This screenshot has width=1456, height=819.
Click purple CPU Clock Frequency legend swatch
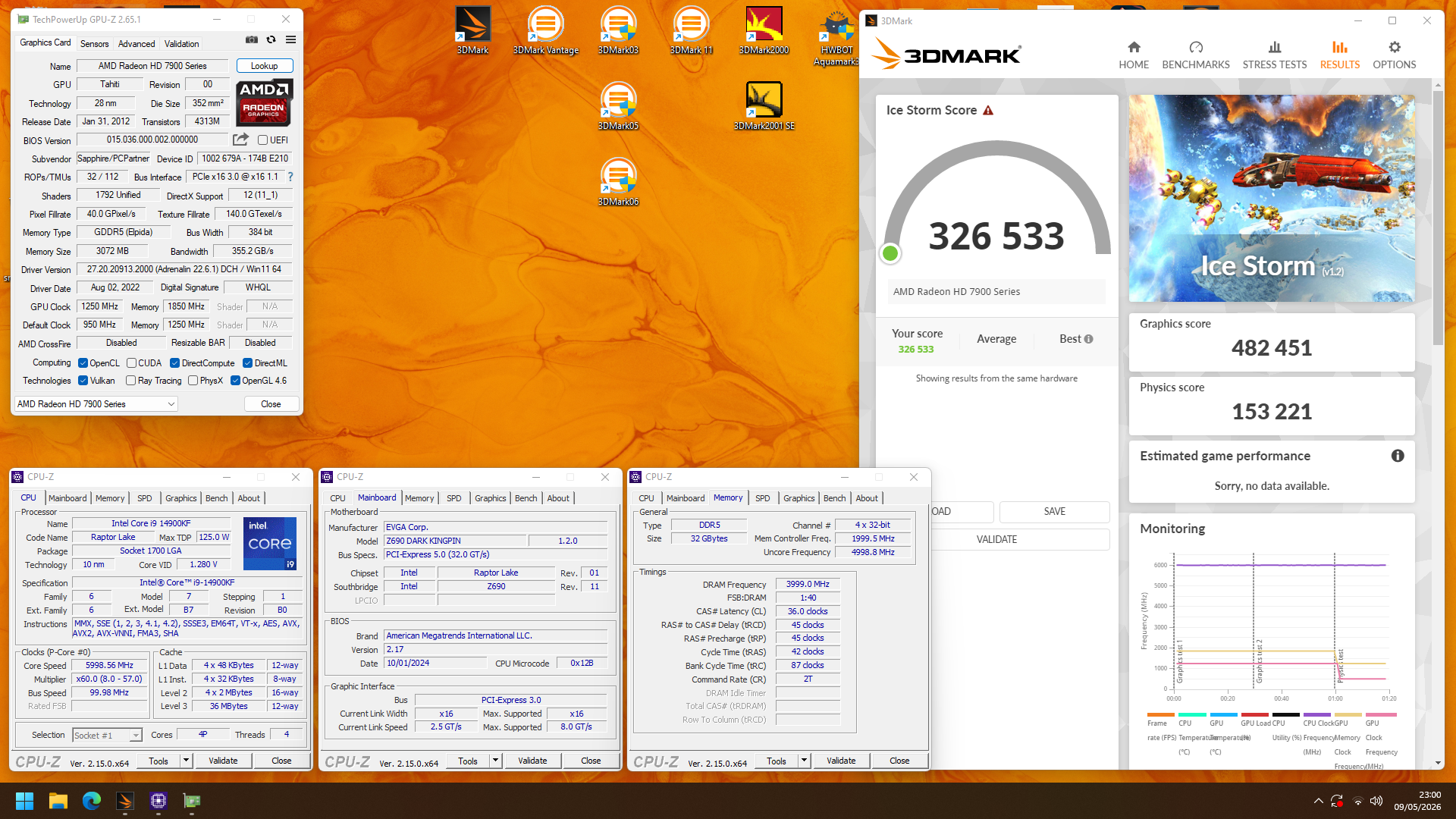pyautogui.click(x=1317, y=714)
